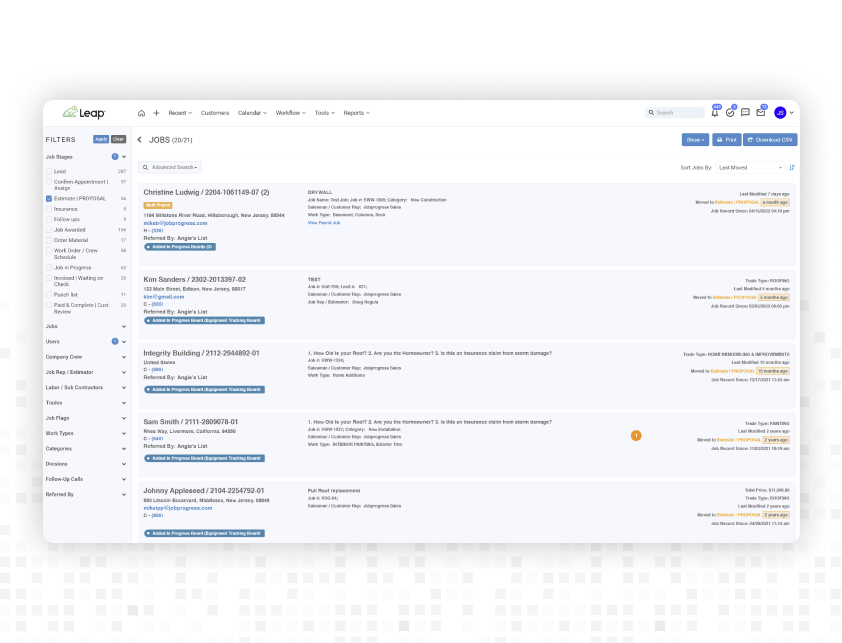Check Confirm Appointment | Assign checkbox
Image resolution: width=842 pixels, height=643 pixels.
click(49, 182)
